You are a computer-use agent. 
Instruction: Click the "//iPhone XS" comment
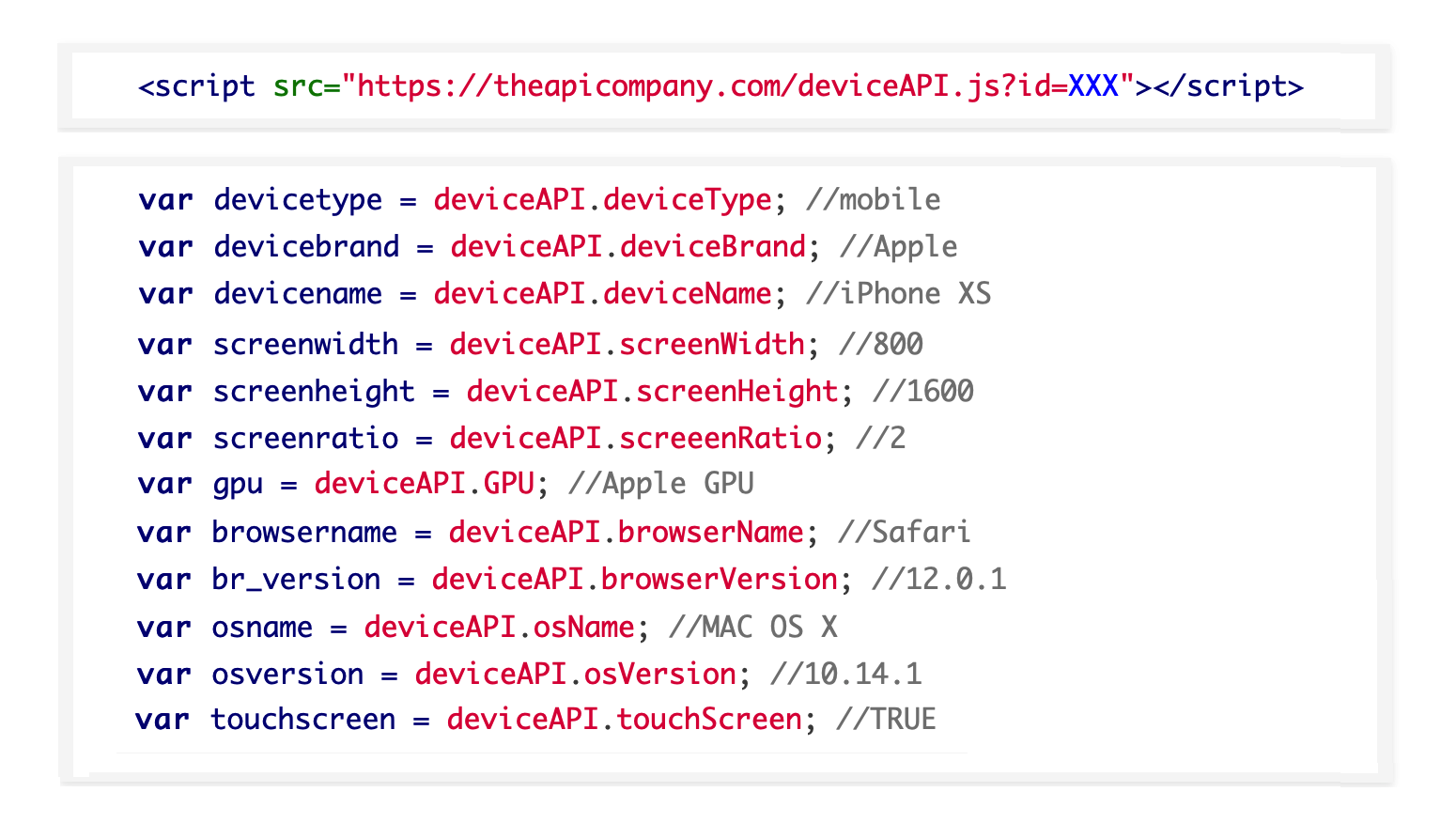point(899,294)
